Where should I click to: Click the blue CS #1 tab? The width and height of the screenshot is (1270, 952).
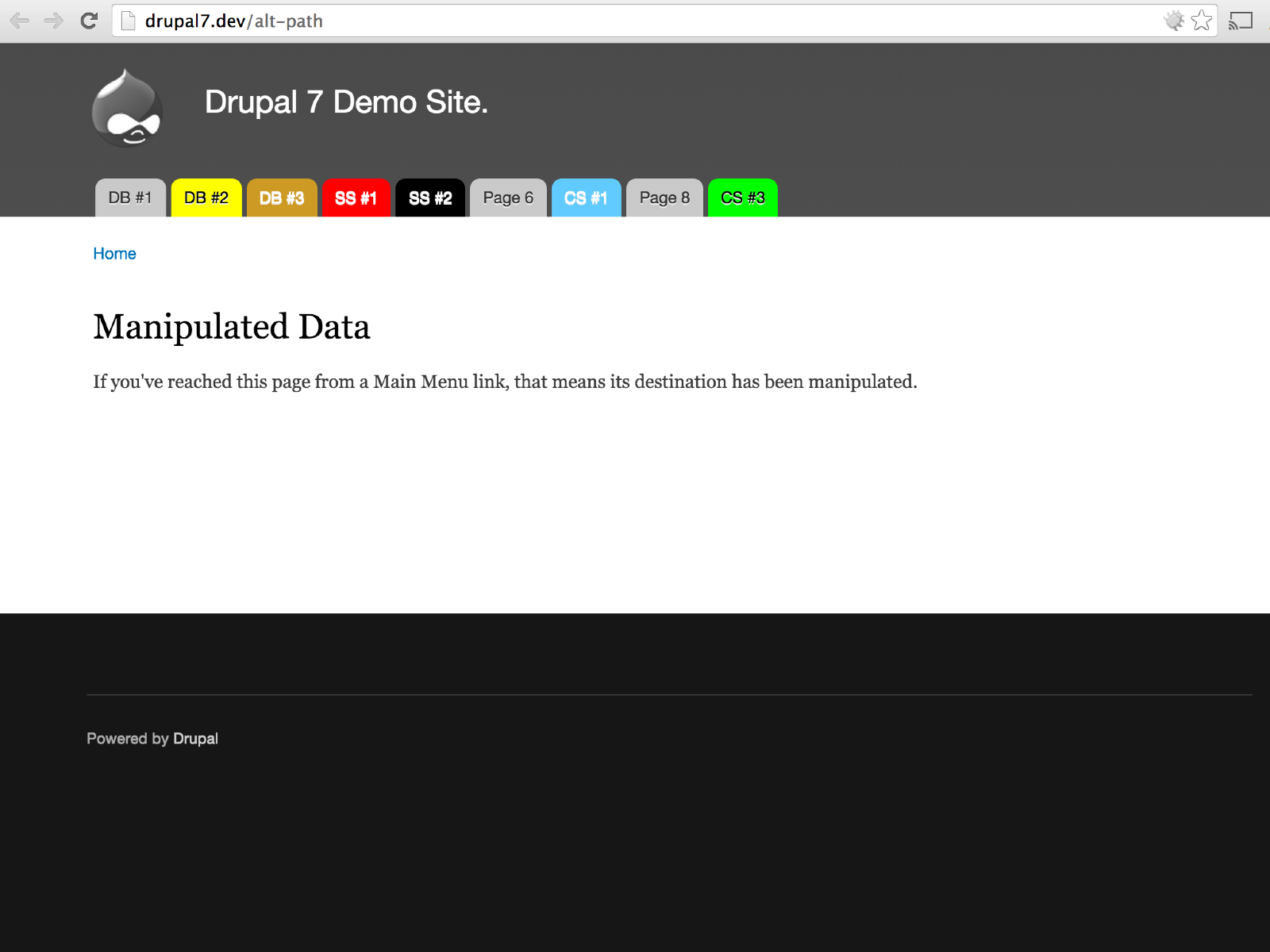586,198
